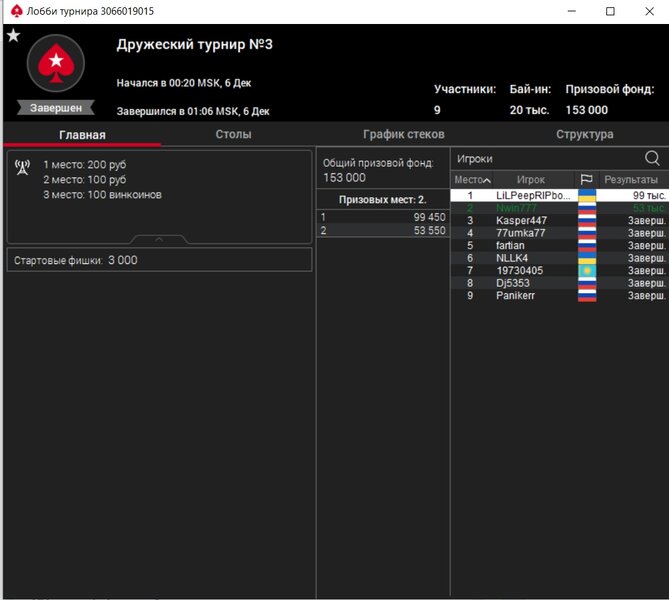This screenshot has height=600, width=669.
Task: Select player Nwin777 row
Action: coord(559,208)
